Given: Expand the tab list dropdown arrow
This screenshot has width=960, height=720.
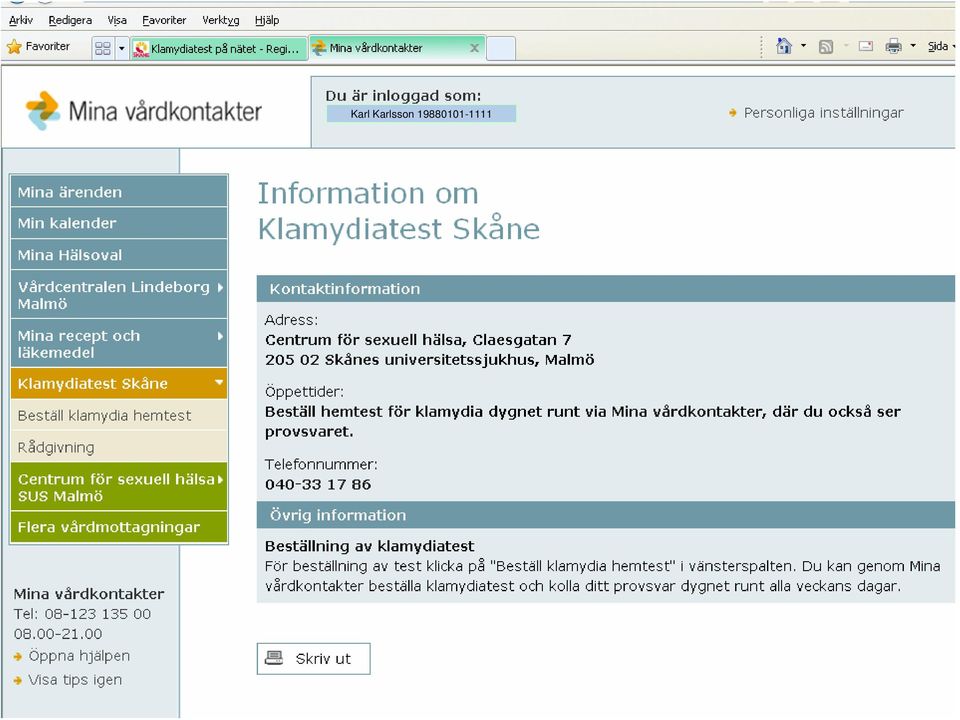Looking at the screenshot, I should 121,48.
